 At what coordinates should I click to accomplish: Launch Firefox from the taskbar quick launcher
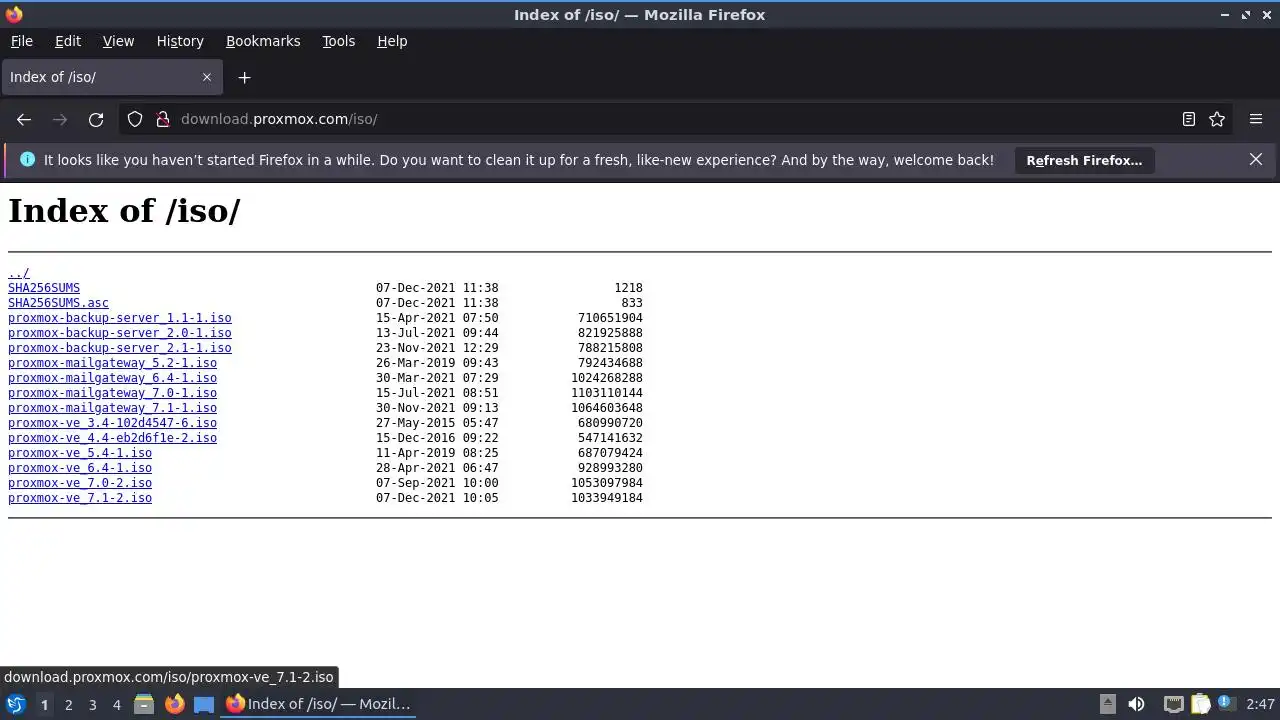point(175,704)
